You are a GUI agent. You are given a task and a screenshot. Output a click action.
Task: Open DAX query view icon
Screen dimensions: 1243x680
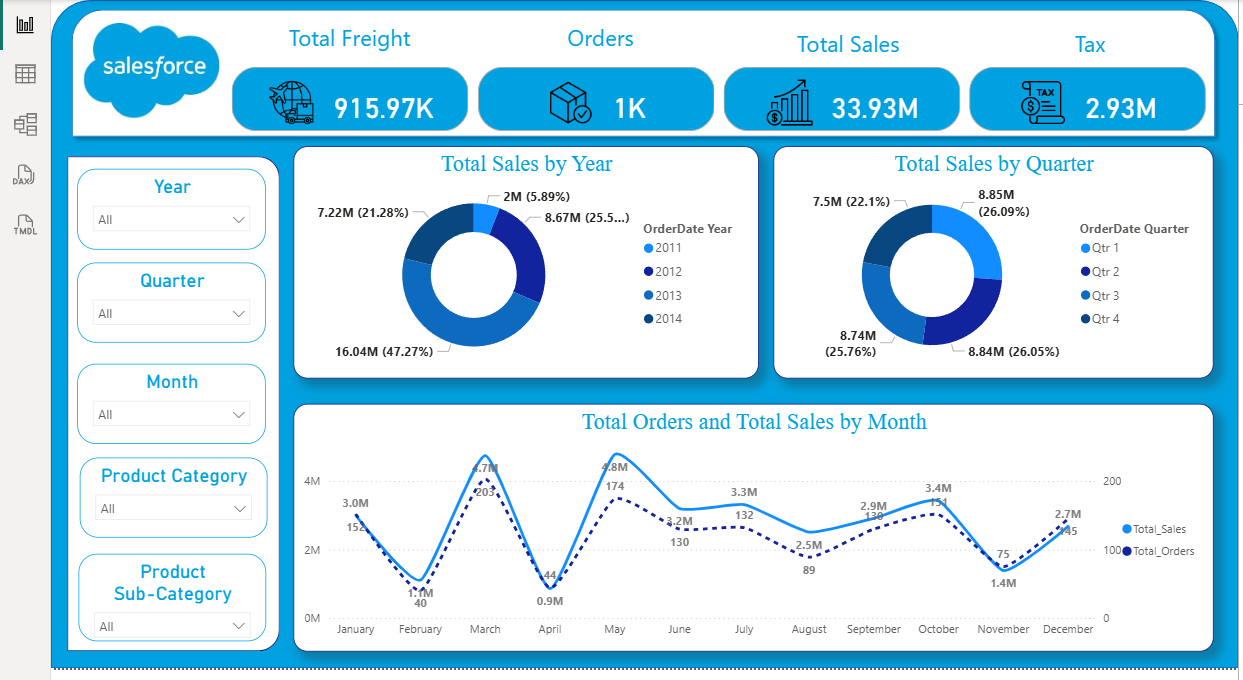25,175
